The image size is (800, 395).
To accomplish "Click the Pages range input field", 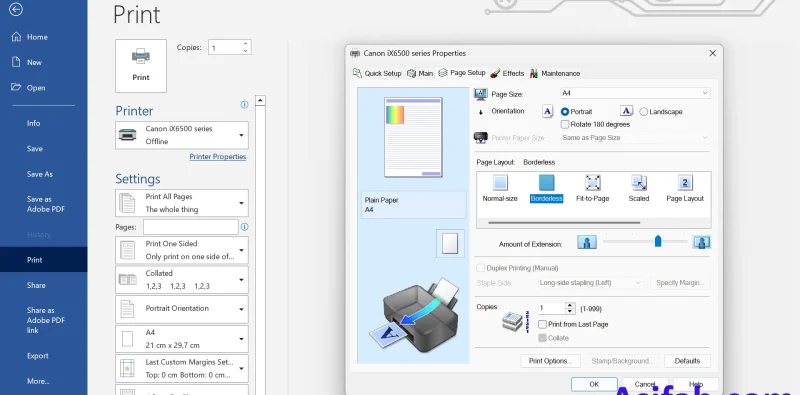I will pos(190,227).
